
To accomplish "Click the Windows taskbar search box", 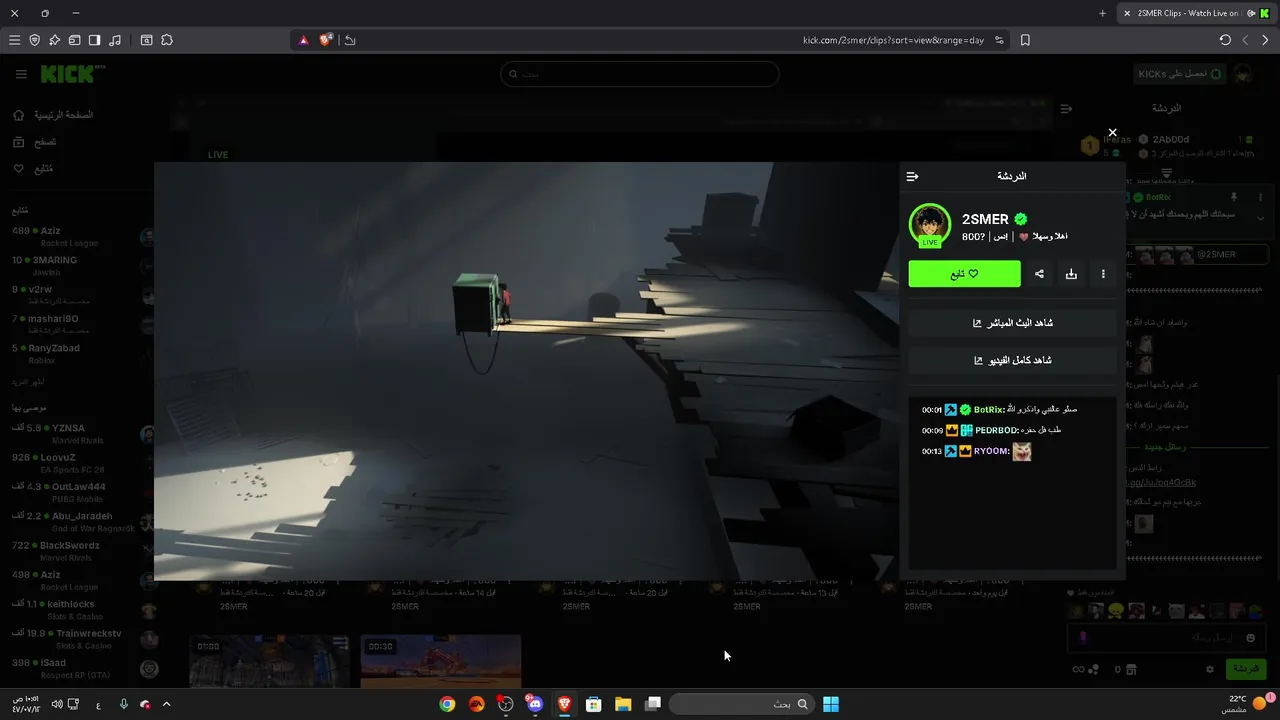I will (x=740, y=704).
